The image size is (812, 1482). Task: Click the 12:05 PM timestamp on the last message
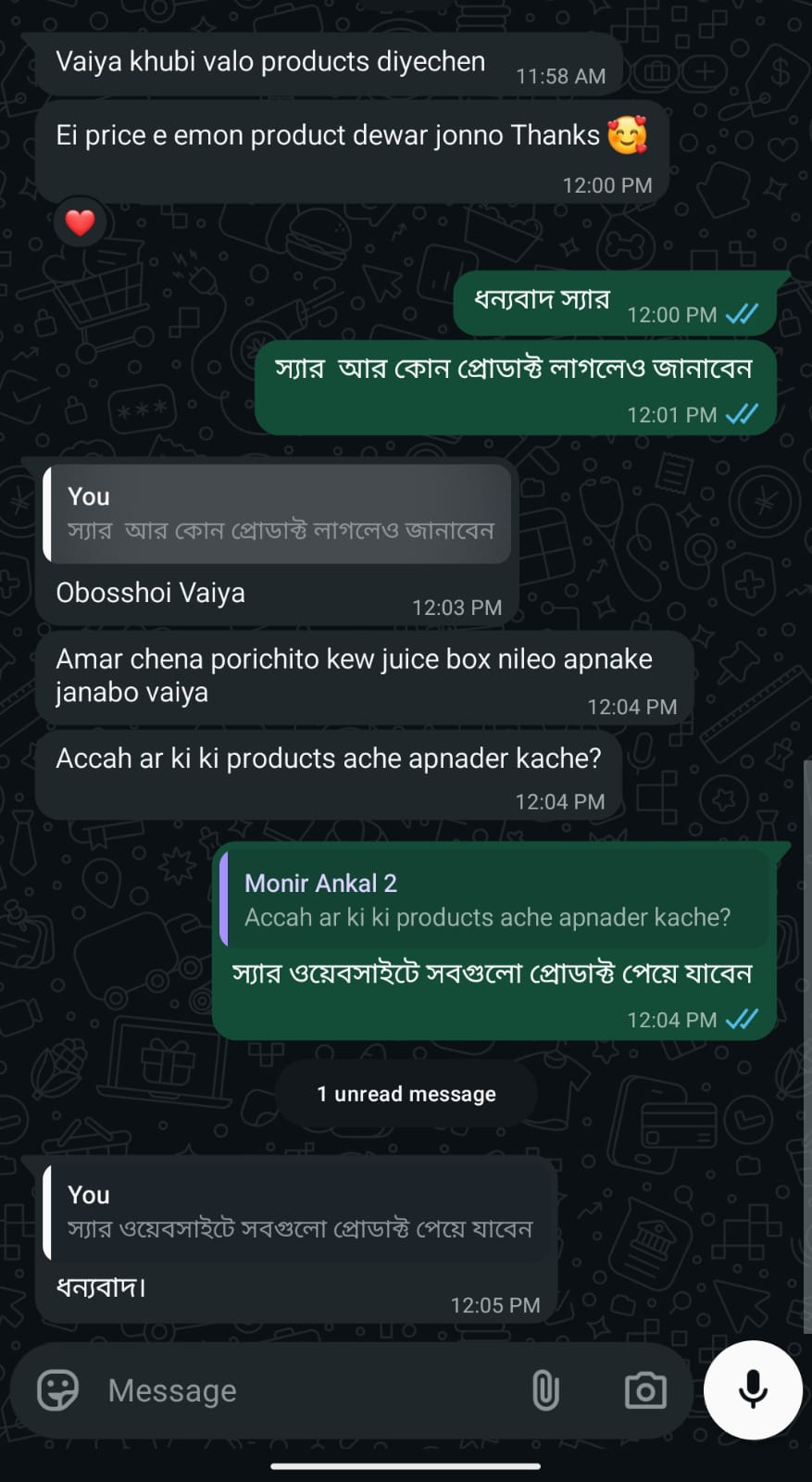(495, 1305)
